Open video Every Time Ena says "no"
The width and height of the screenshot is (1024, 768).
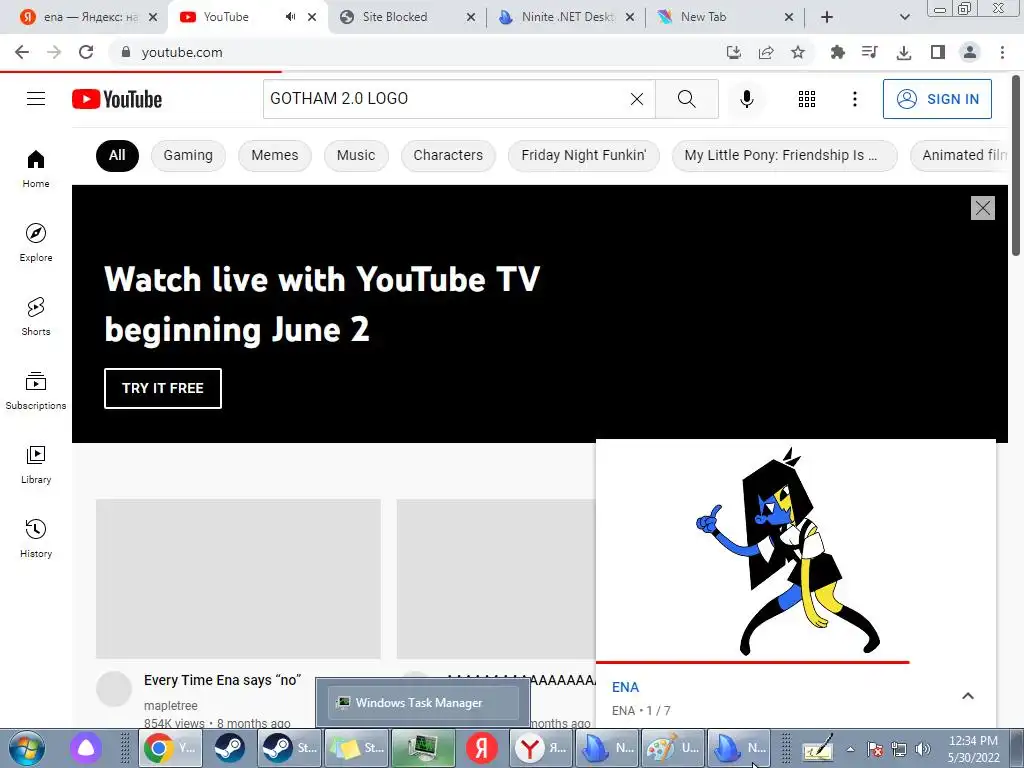(x=222, y=680)
